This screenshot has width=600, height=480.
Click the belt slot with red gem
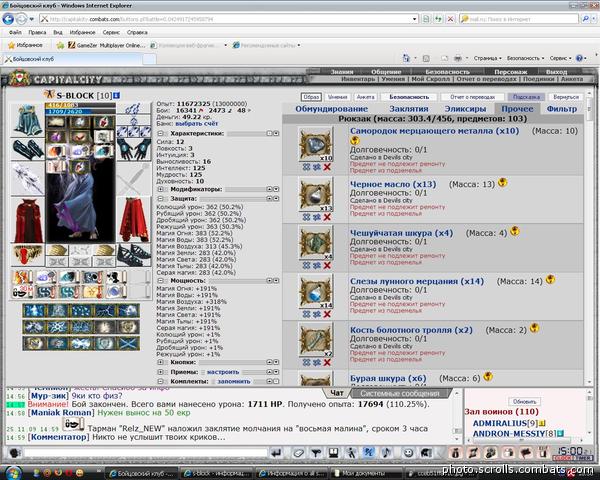[x=28, y=256]
